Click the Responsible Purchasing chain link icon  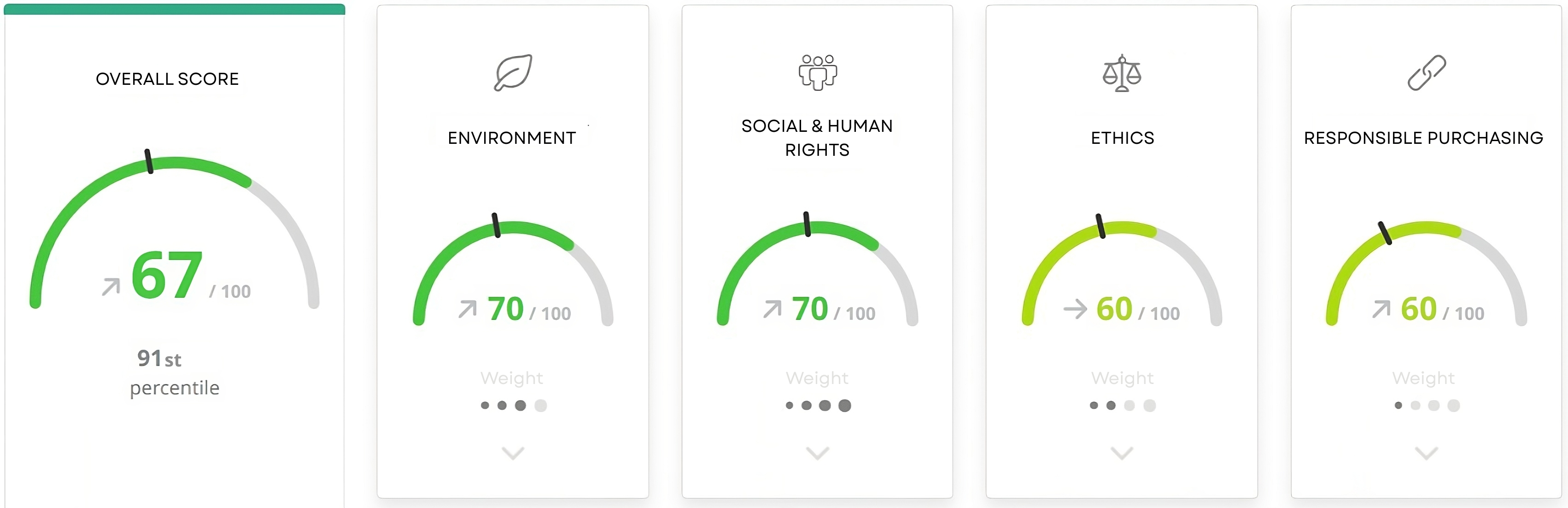(1426, 72)
